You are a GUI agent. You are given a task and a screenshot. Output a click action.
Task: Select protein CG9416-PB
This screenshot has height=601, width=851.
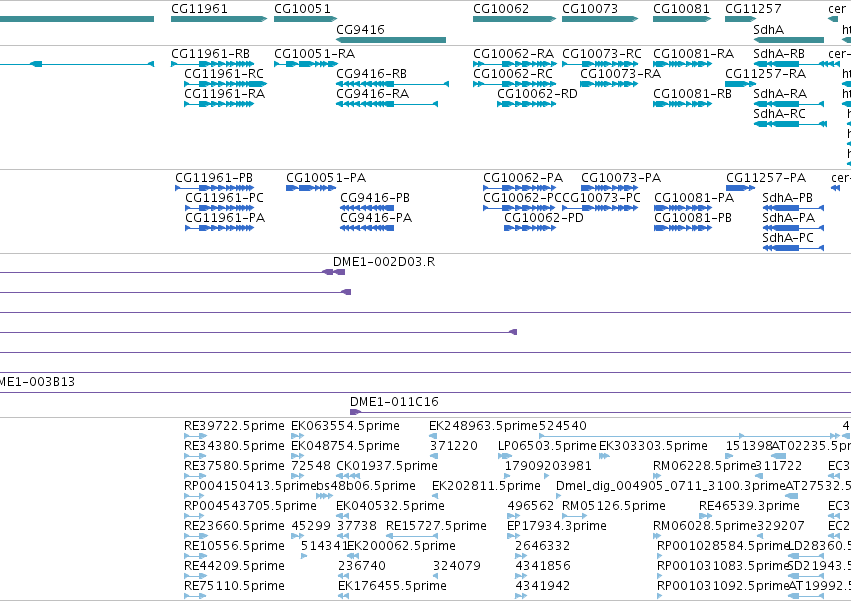(x=375, y=198)
